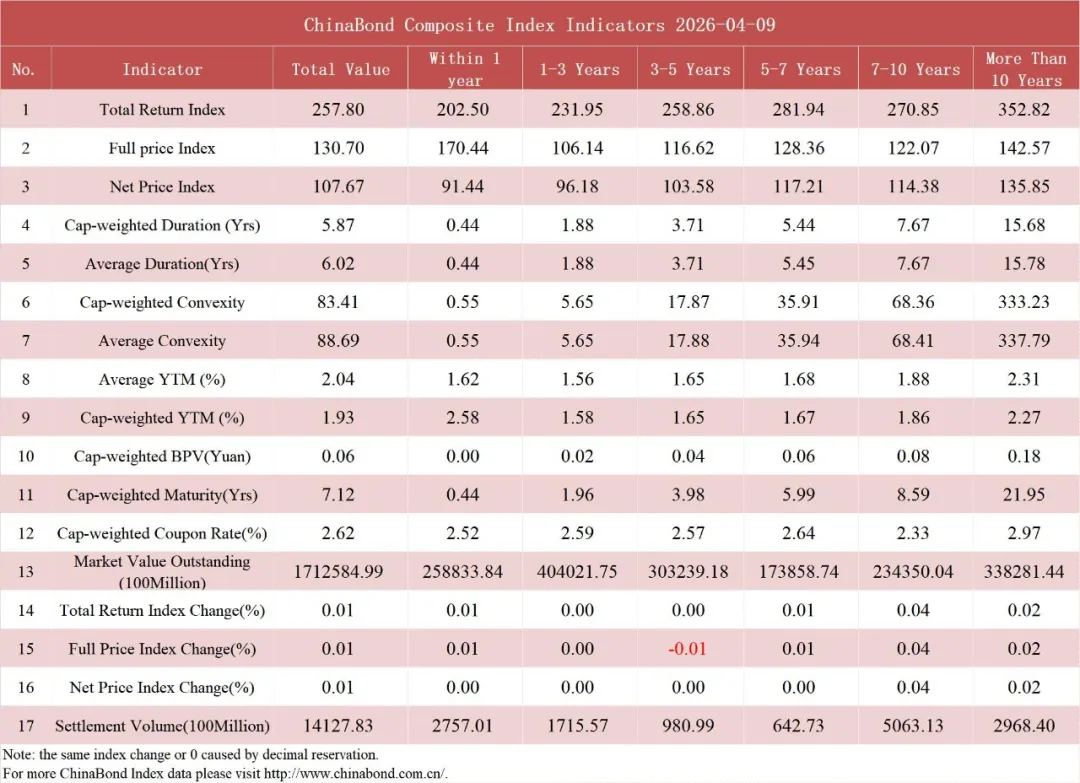Viewport: 1080px width, 783px height.
Task: Select the Full price Index row label
Action: click(x=162, y=148)
